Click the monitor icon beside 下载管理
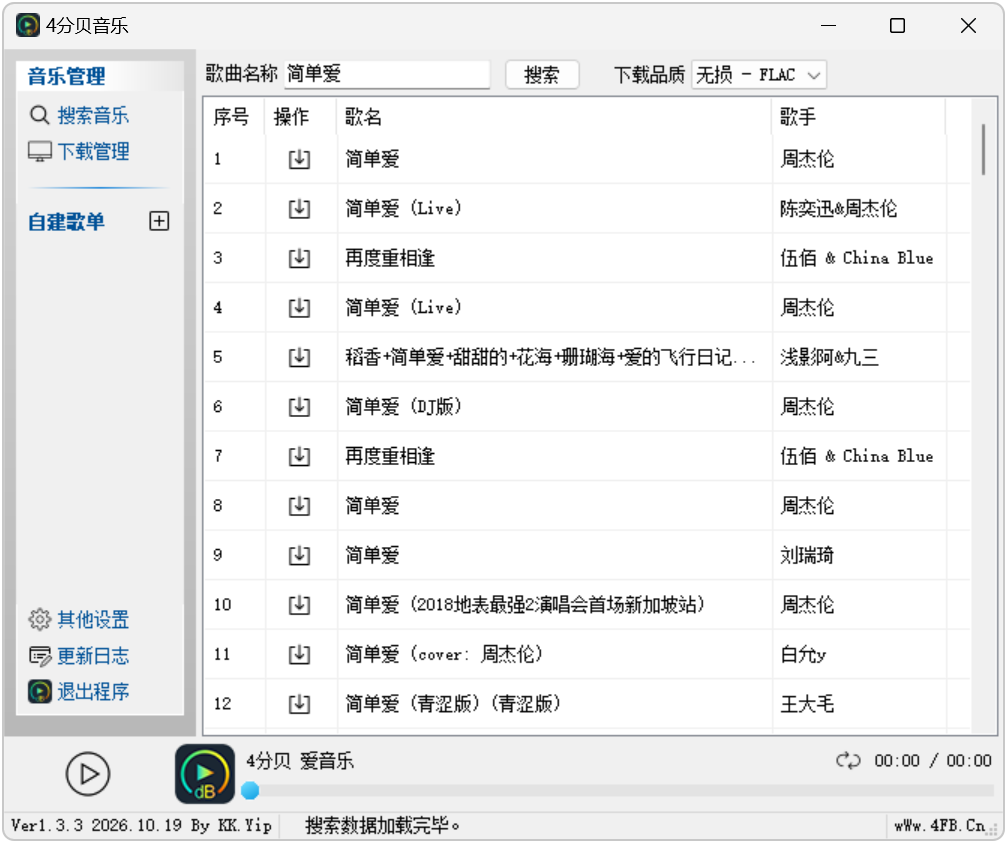Viewport: 1006px width, 843px height. pos(40,152)
